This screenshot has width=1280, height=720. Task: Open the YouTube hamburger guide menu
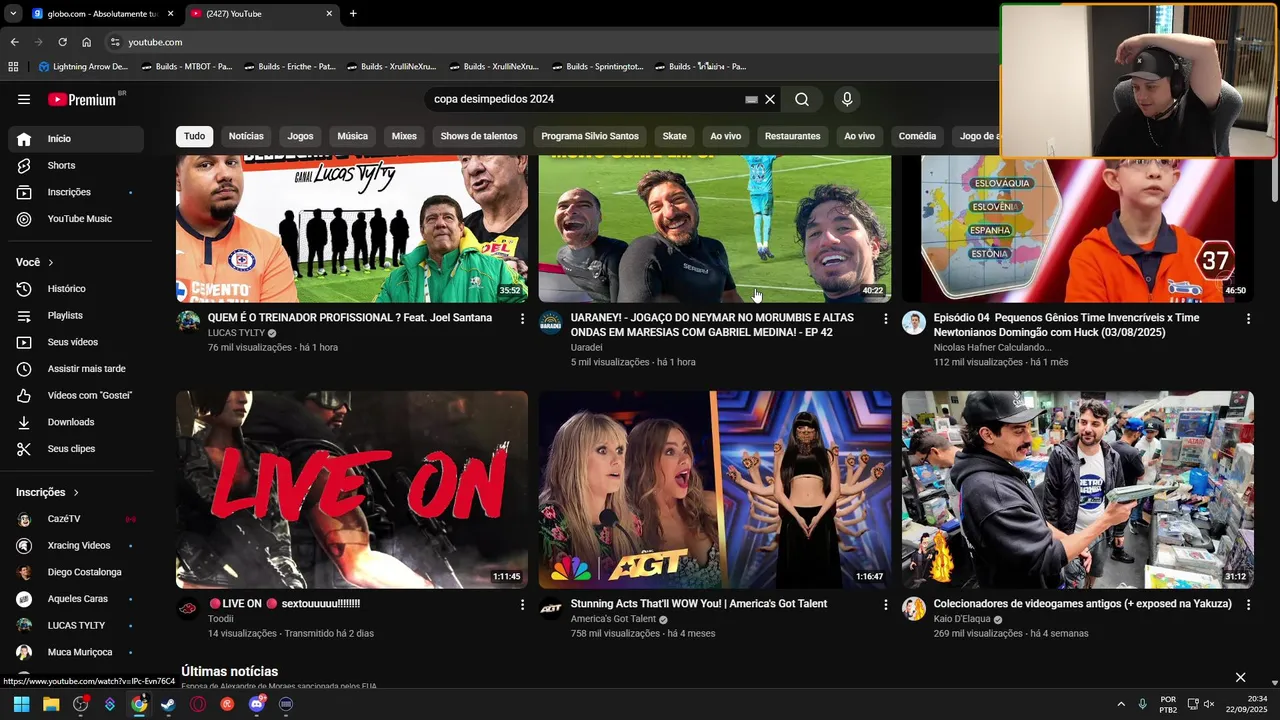click(24, 99)
